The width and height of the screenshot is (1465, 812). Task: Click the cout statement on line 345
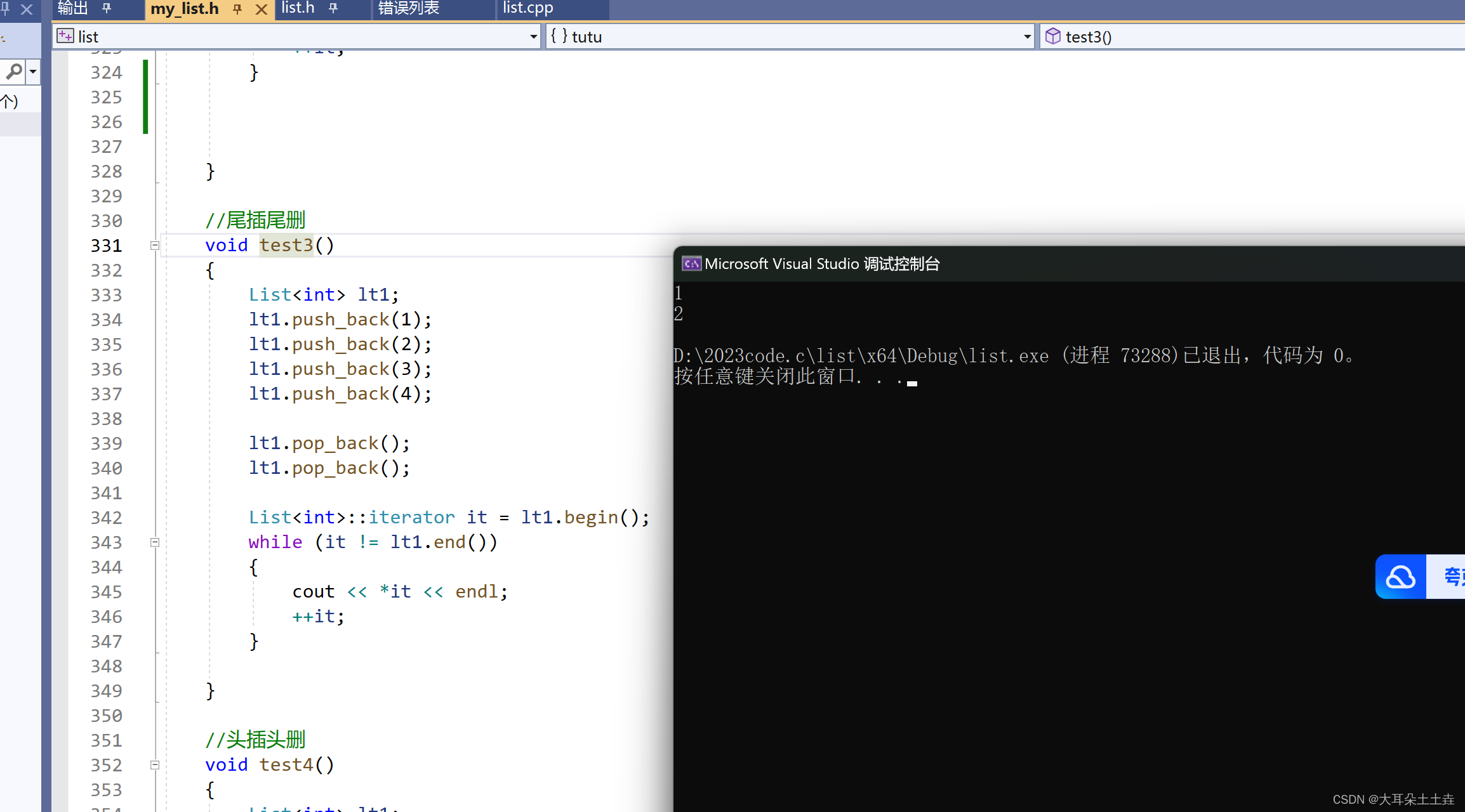[400, 592]
